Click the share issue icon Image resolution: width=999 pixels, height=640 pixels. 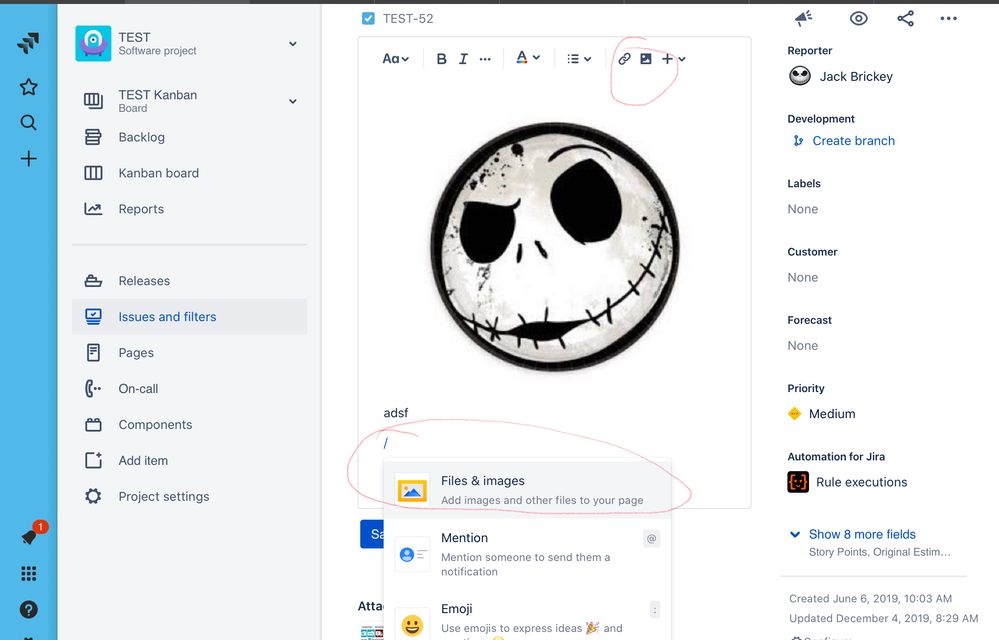tap(905, 18)
